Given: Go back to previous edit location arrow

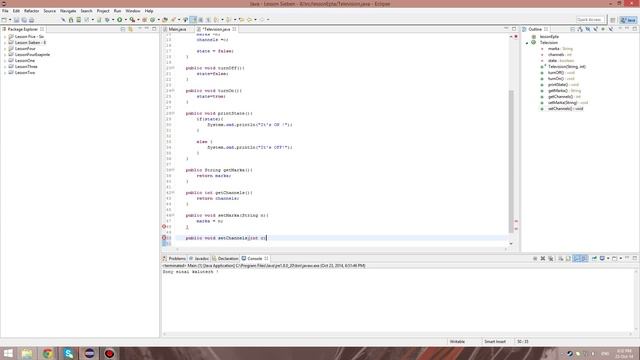Looking at the screenshot, I should coord(241,20).
